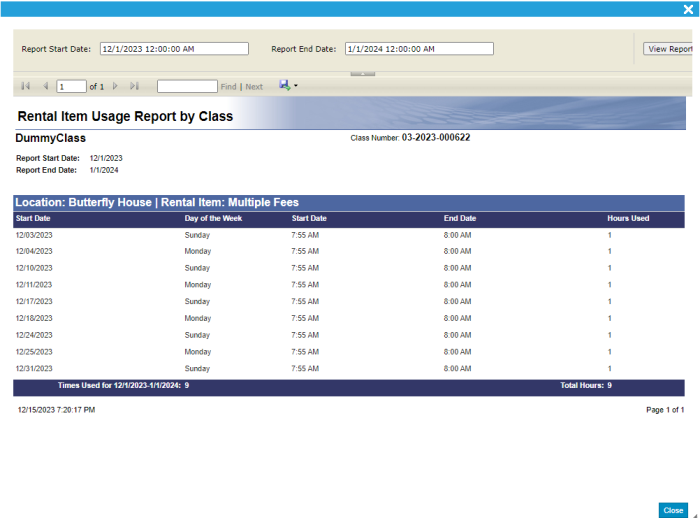Click the Day of the Week header
The width and height of the screenshot is (700, 518).
(x=212, y=218)
